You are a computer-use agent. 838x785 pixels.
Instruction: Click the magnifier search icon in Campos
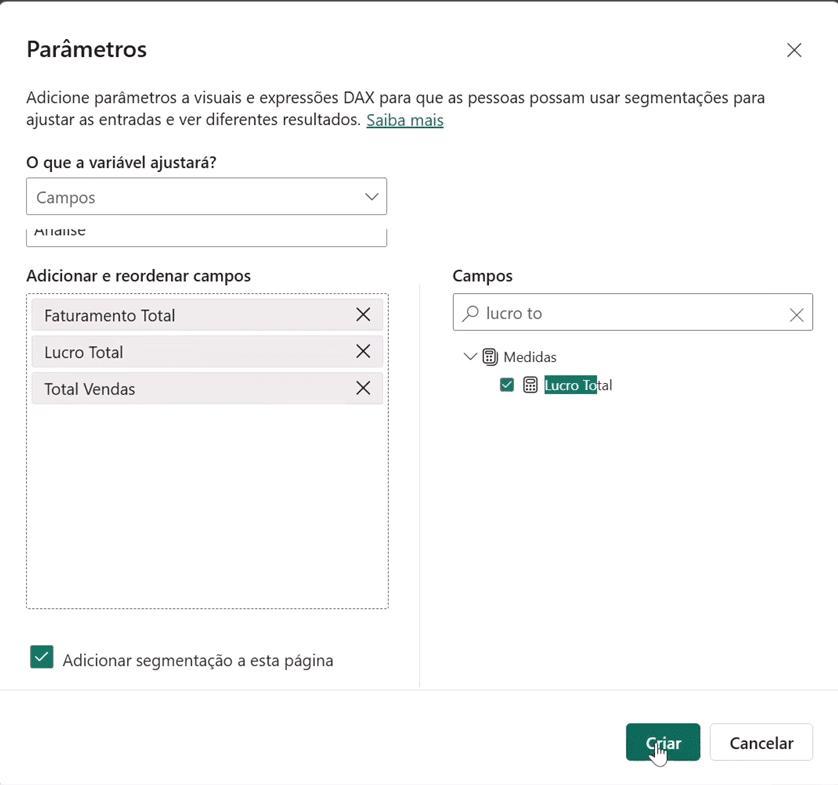471,313
